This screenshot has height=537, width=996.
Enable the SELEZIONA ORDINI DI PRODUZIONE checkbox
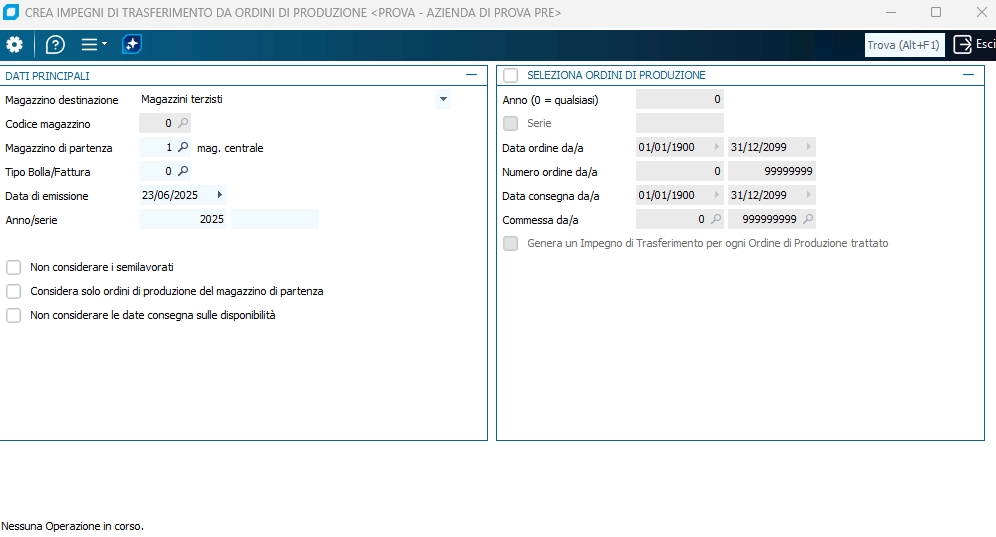pos(511,76)
